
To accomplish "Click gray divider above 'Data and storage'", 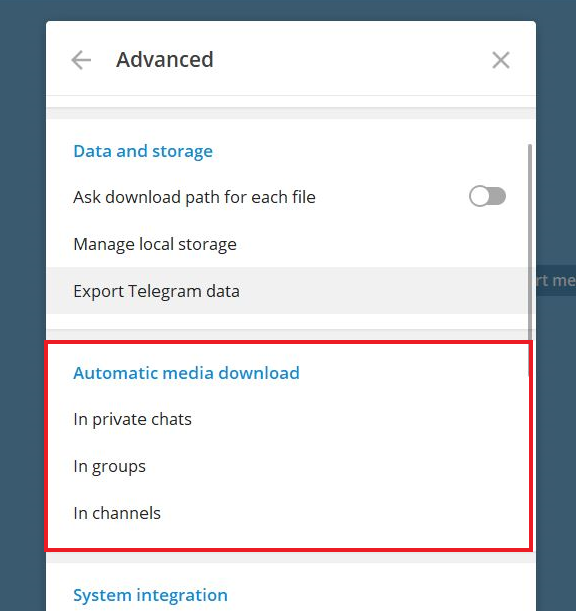I will point(291,113).
